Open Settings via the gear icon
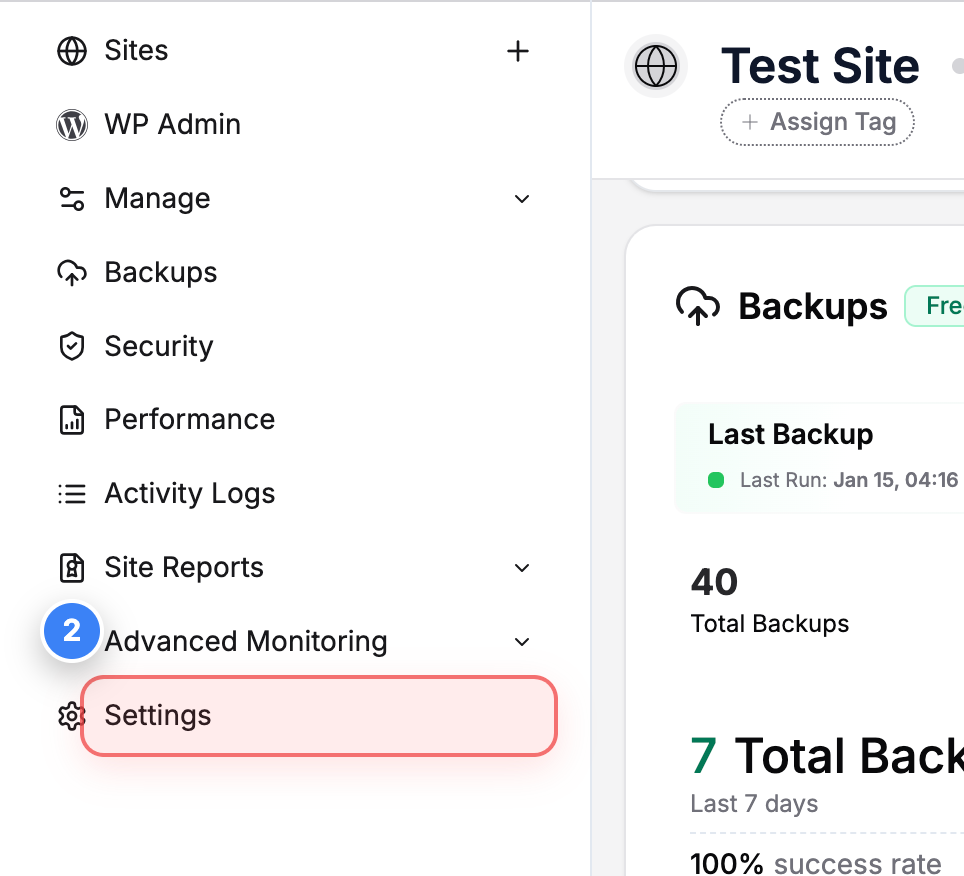Viewport: 964px width, 876px height. coord(71,715)
